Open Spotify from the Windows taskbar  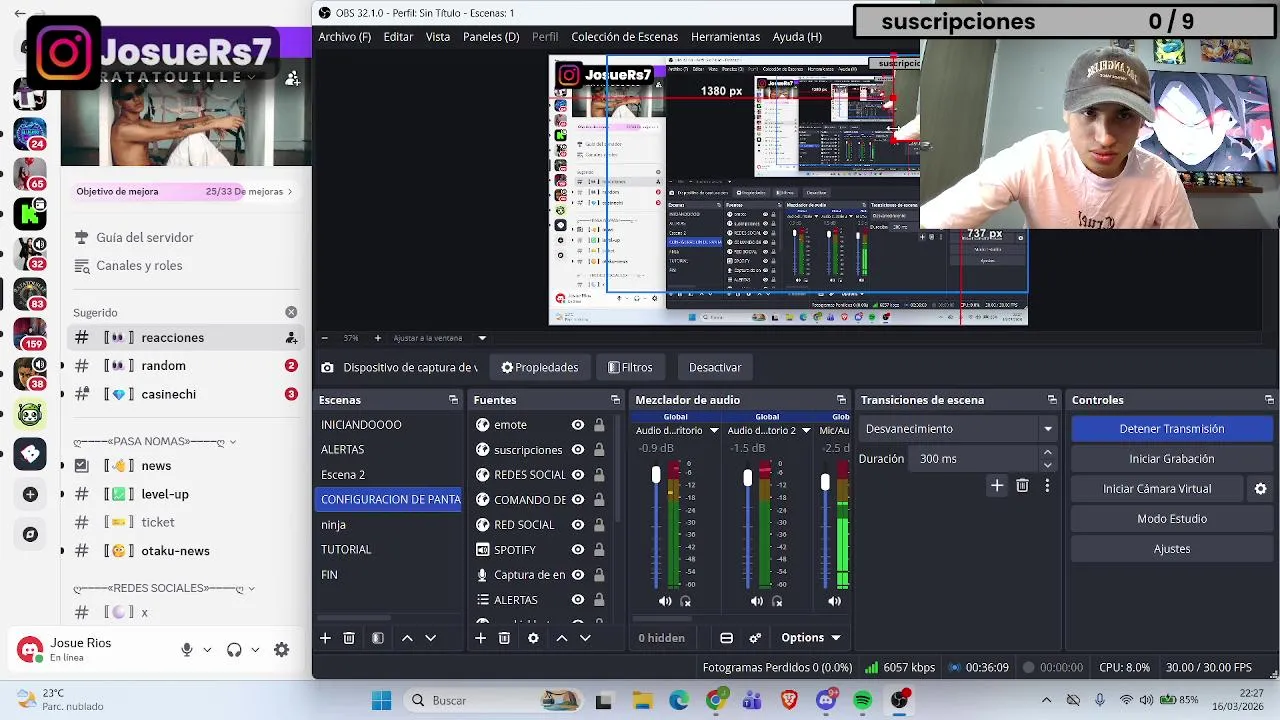coord(863,701)
